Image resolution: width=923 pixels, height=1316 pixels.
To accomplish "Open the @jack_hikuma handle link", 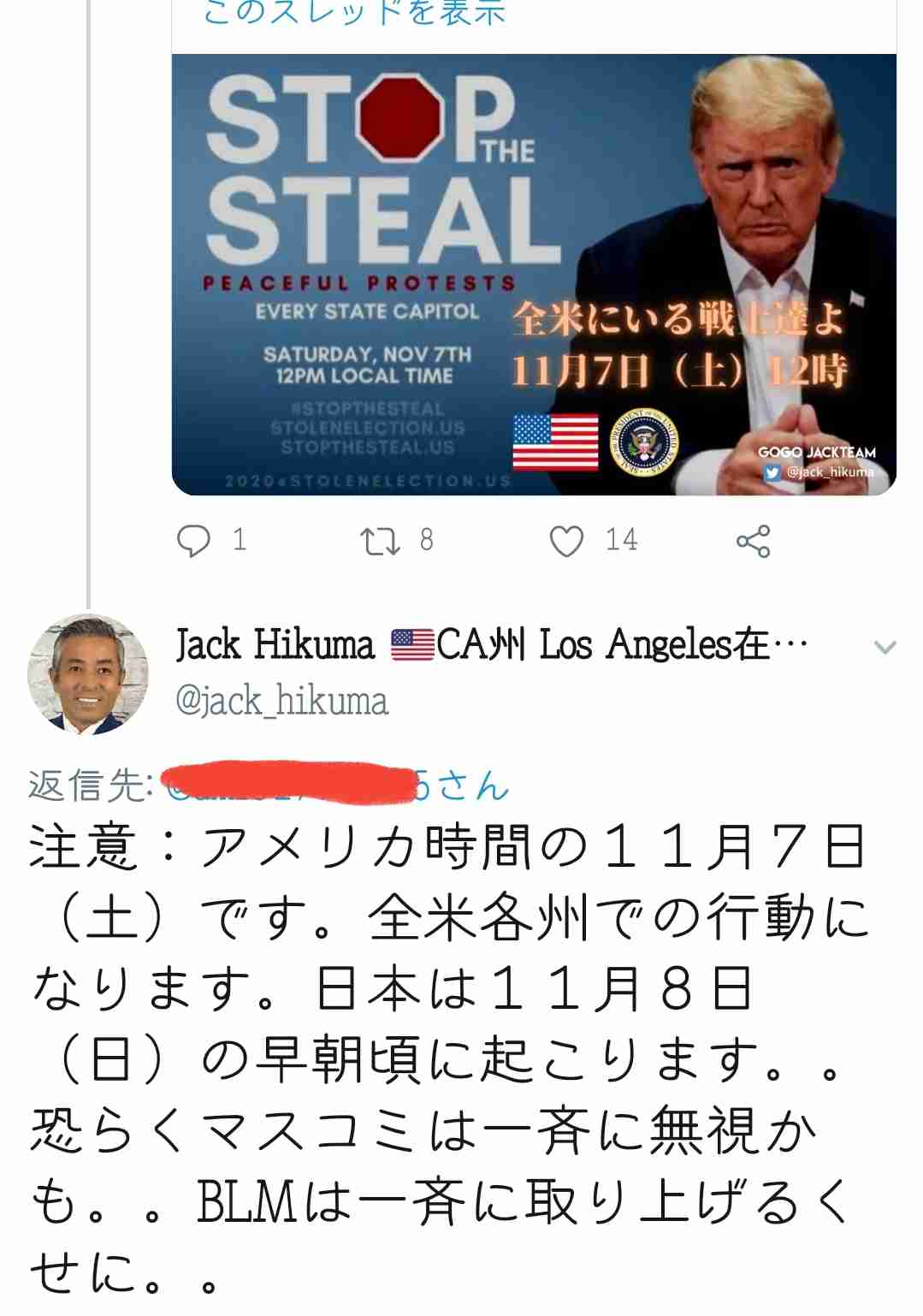I will click(281, 701).
